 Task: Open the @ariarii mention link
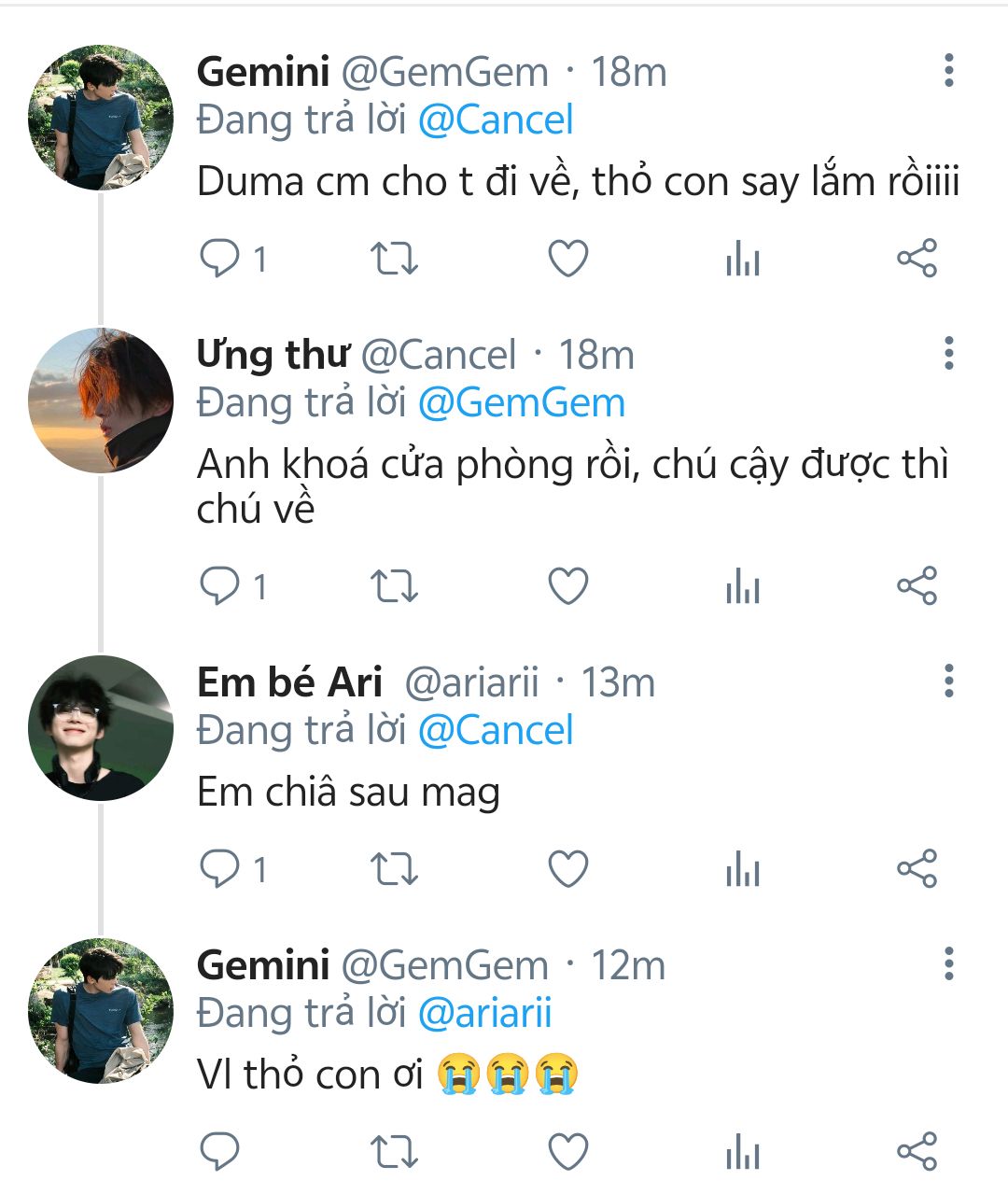click(484, 1013)
